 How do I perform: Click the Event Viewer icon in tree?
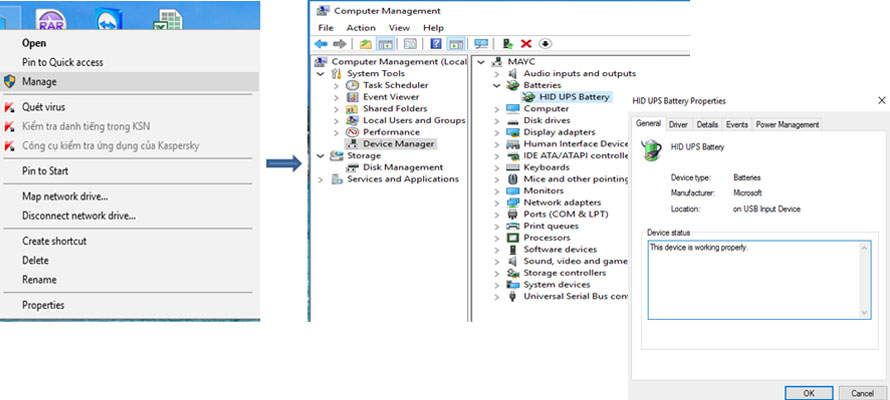353,97
